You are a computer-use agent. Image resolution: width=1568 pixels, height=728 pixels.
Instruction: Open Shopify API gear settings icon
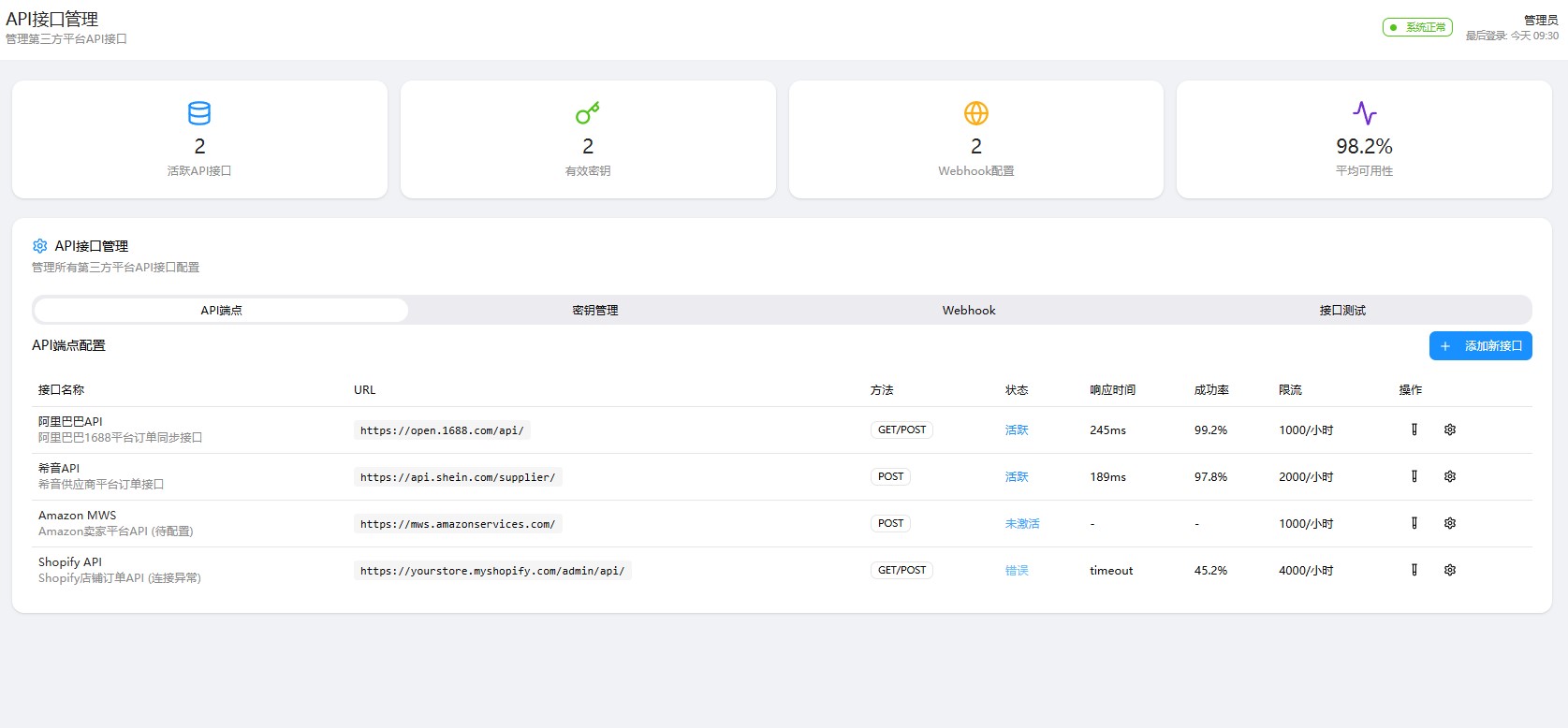[x=1449, y=570]
